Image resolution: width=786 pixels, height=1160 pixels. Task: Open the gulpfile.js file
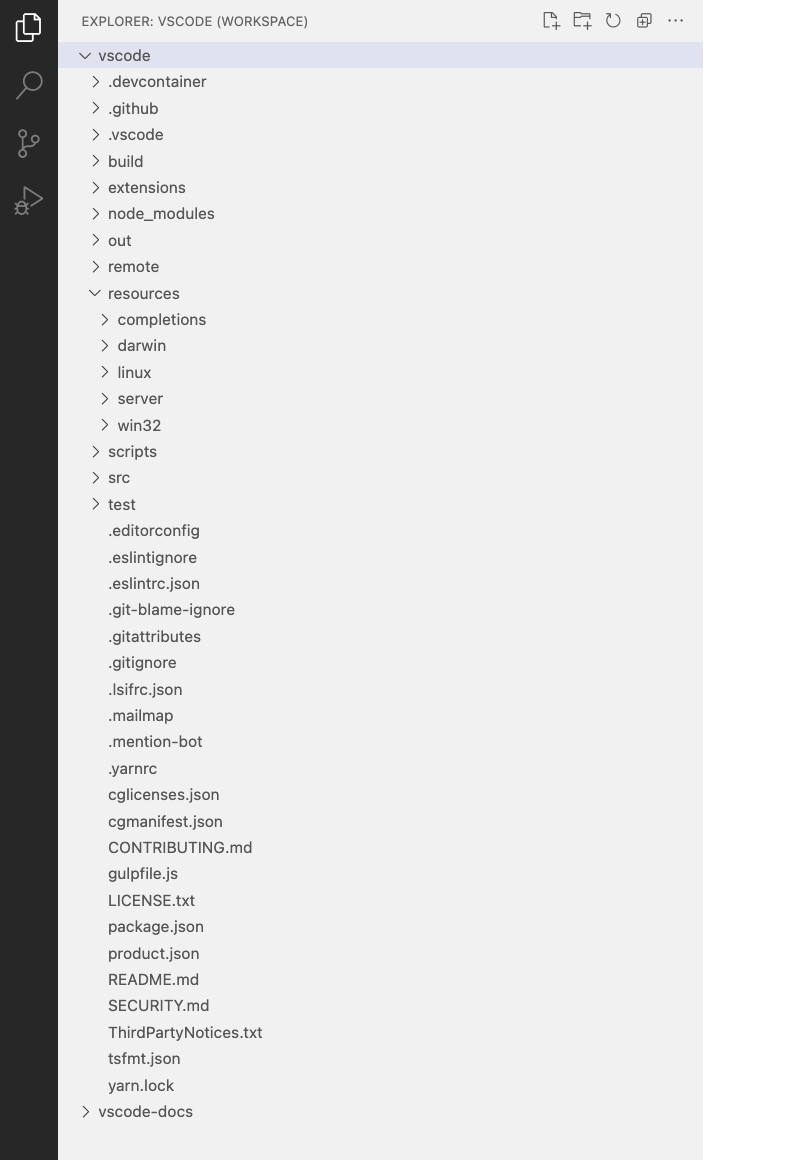pyautogui.click(x=143, y=873)
